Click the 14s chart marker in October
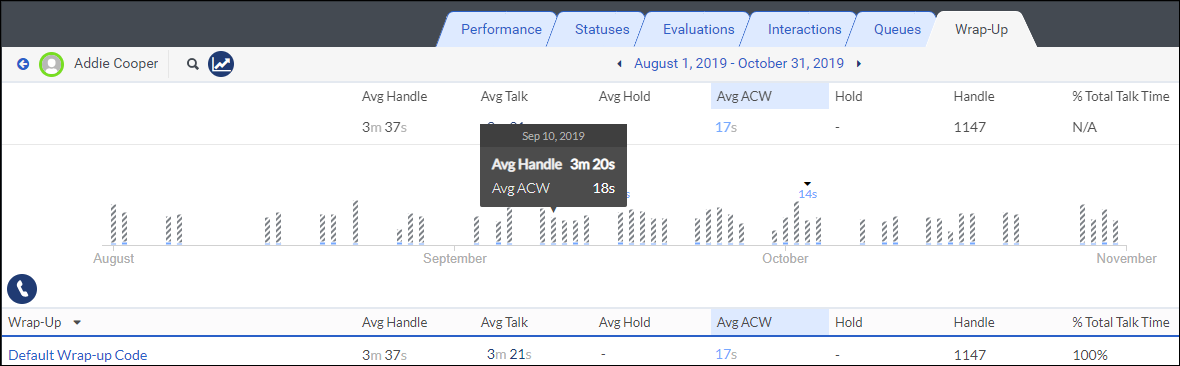 coord(807,194)
